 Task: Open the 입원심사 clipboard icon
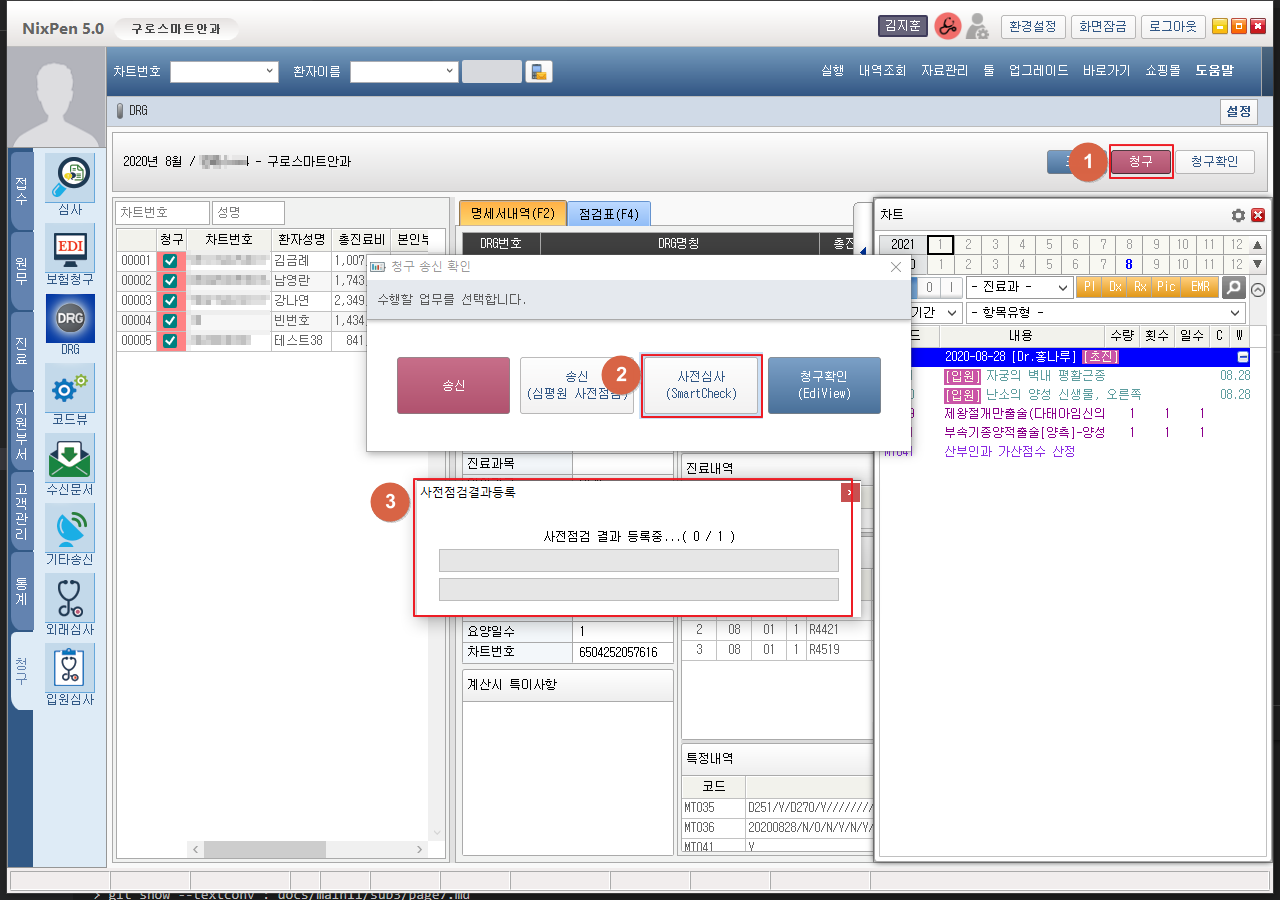[70, 669]
